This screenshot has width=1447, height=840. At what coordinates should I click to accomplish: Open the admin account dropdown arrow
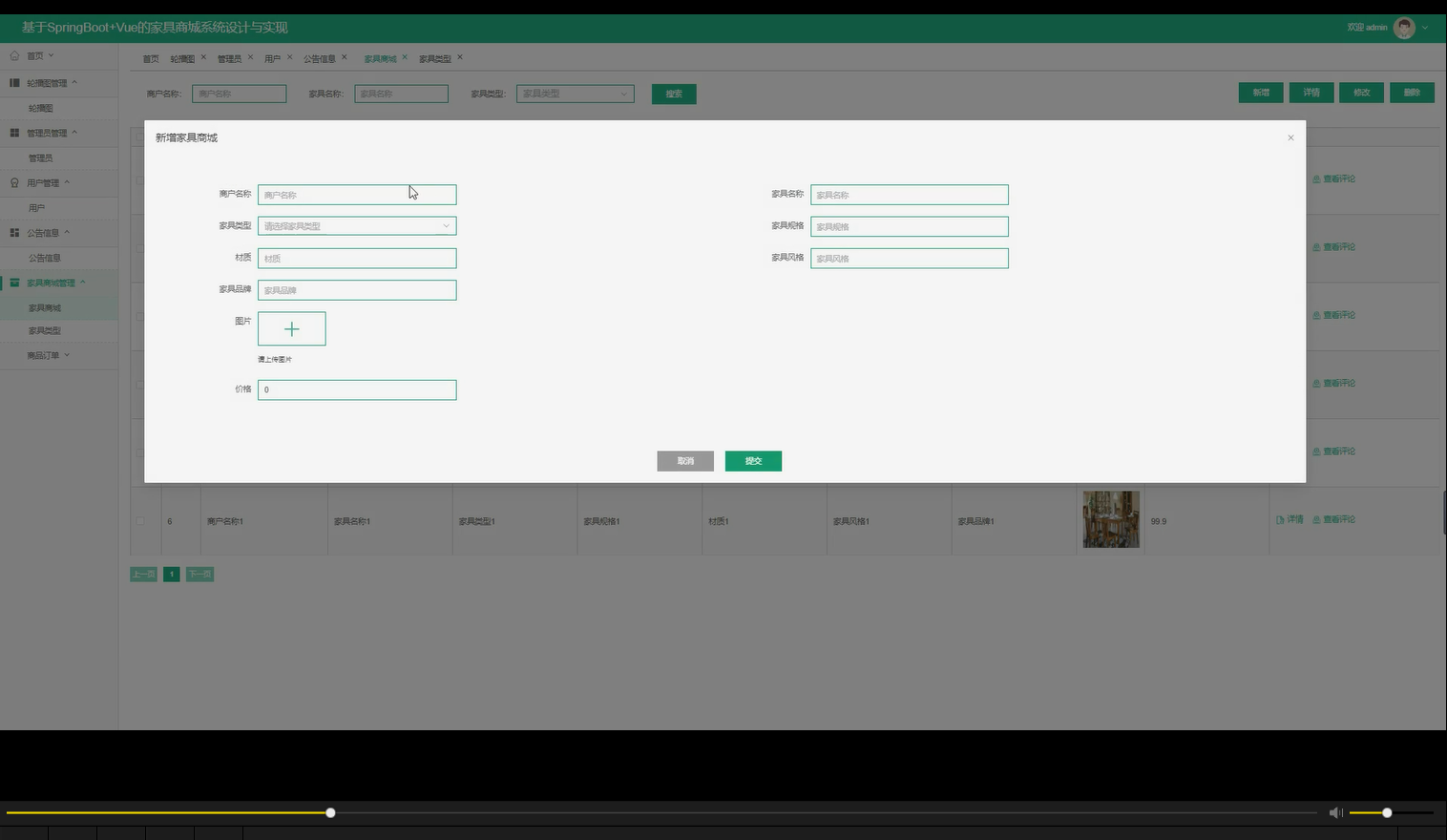[x=1425, y=28]
